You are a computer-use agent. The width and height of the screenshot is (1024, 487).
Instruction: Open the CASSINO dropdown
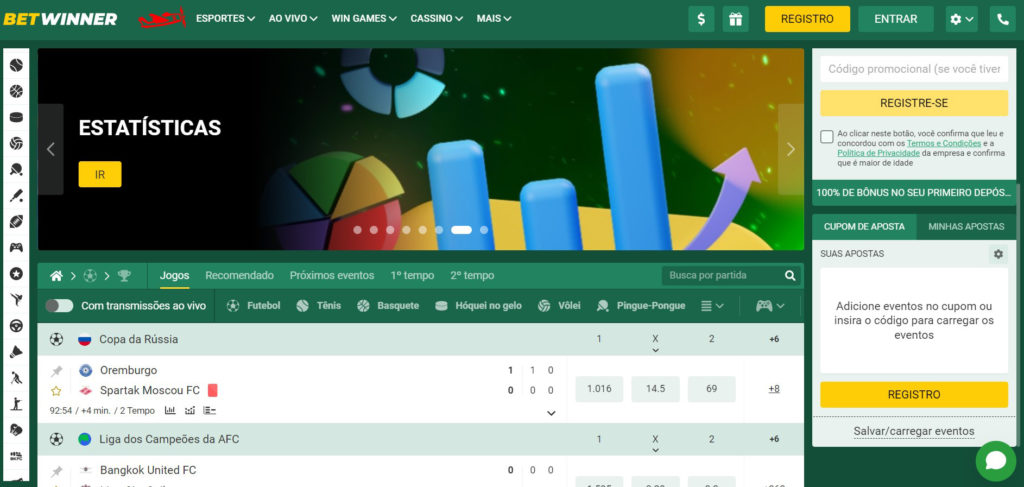pos(437,19)
